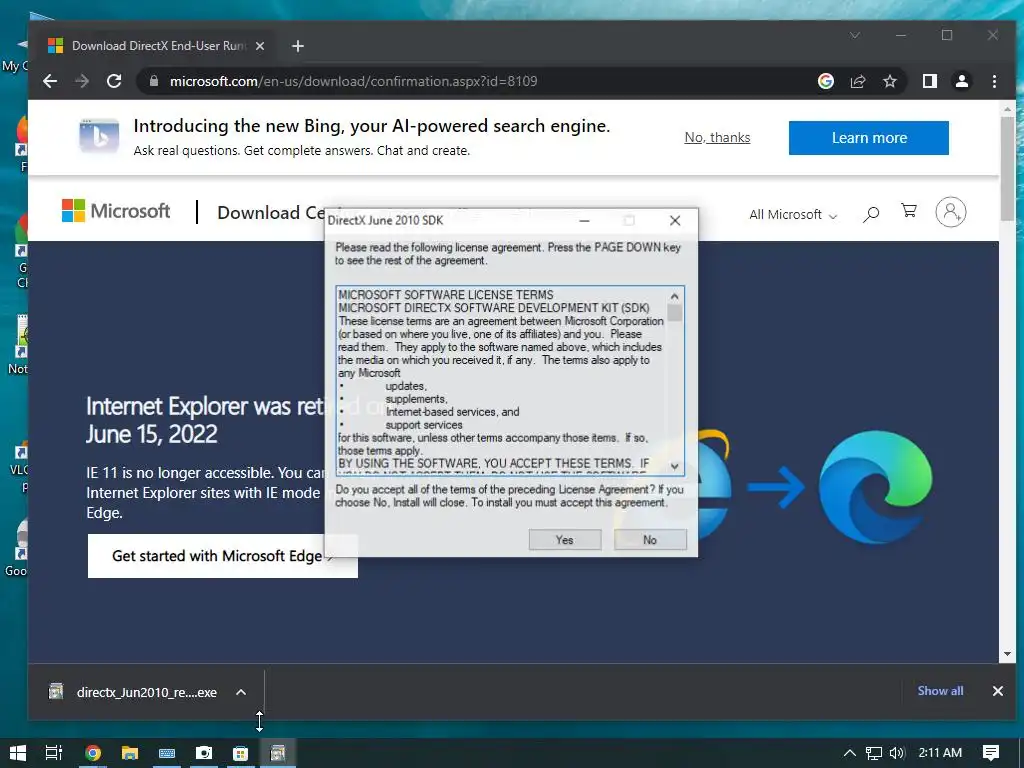
Task: Click the Chrome back arrow
Action: point(50,81)
